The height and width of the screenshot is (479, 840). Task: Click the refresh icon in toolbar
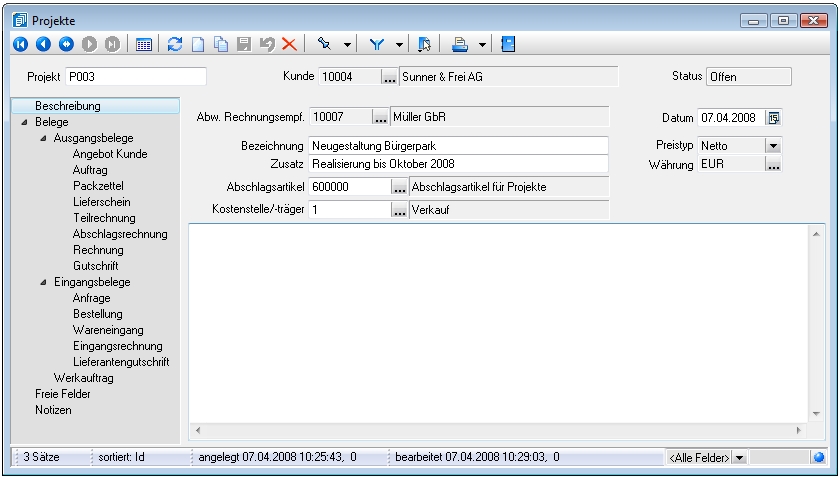pyautogui.click(x=175, y=44)
